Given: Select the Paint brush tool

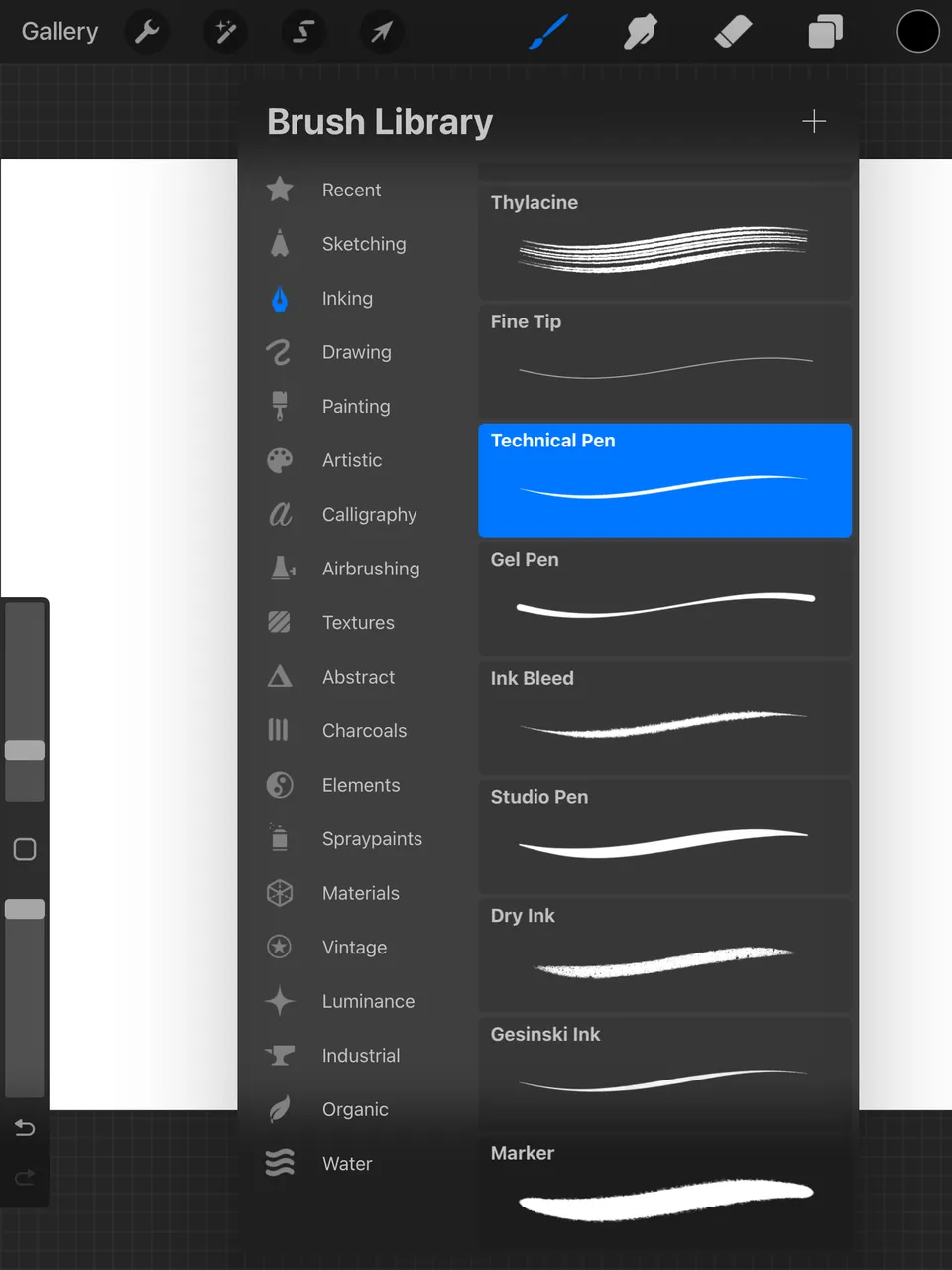Looking at the screenshot, I should click(548, 32).
